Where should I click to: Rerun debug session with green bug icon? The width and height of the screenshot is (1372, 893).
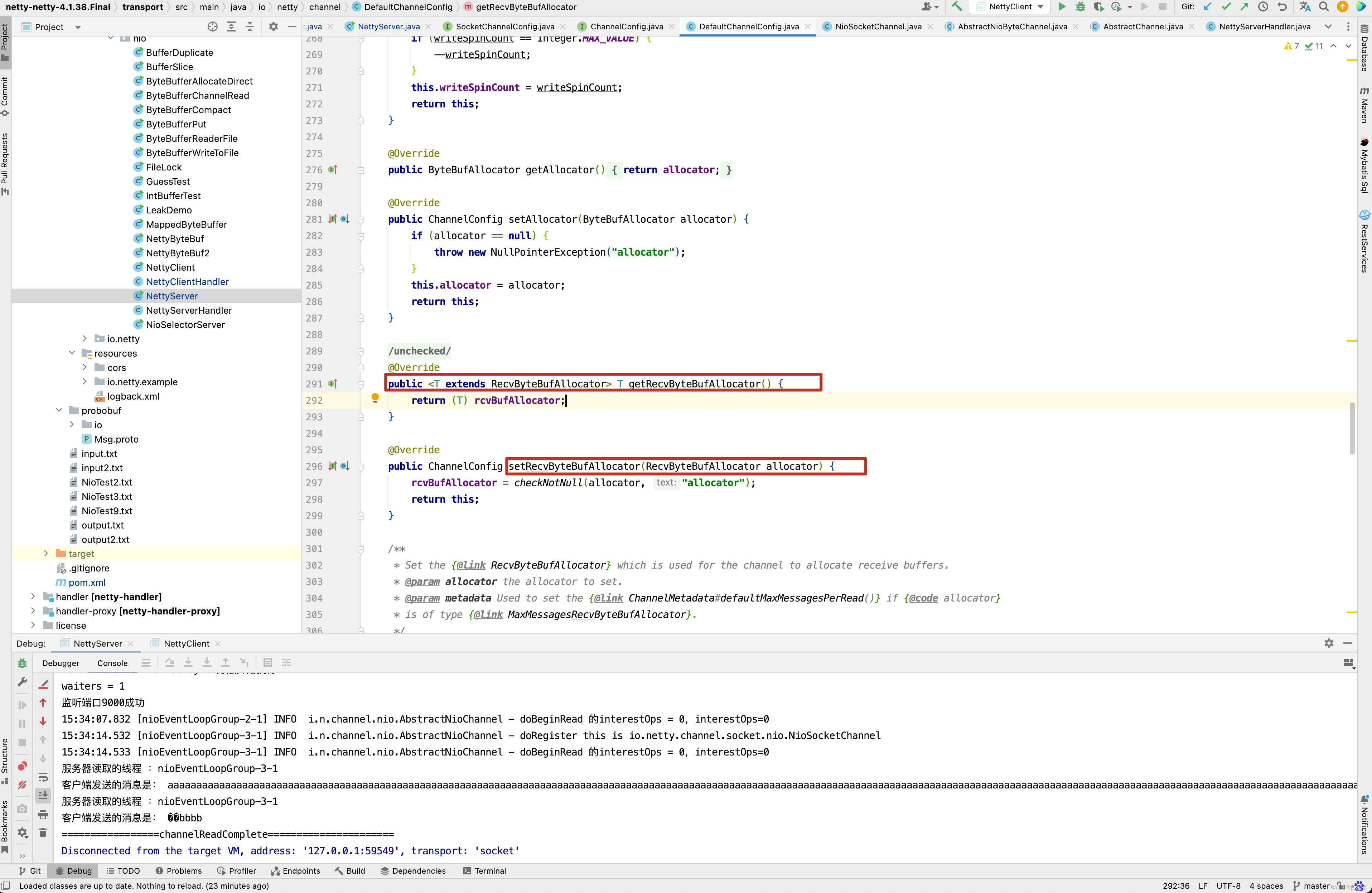[x=23, y=663]
